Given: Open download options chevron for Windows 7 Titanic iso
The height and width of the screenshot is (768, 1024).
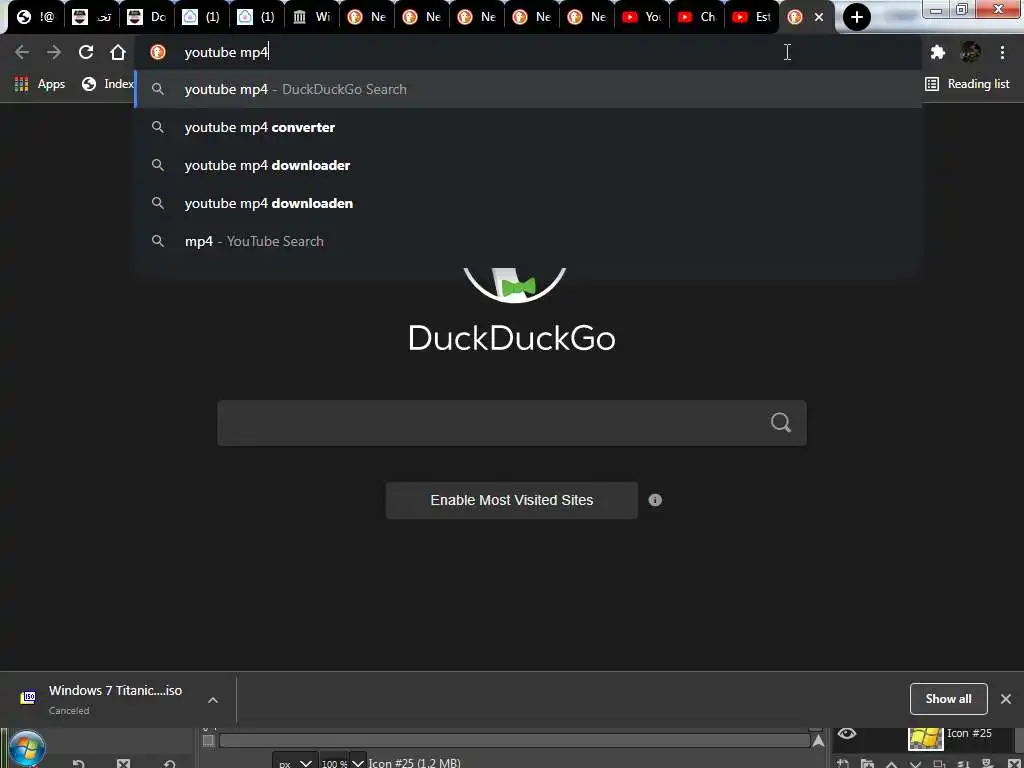Looking at the screenshot, I should pyautogui.click(x=213, y=700).
